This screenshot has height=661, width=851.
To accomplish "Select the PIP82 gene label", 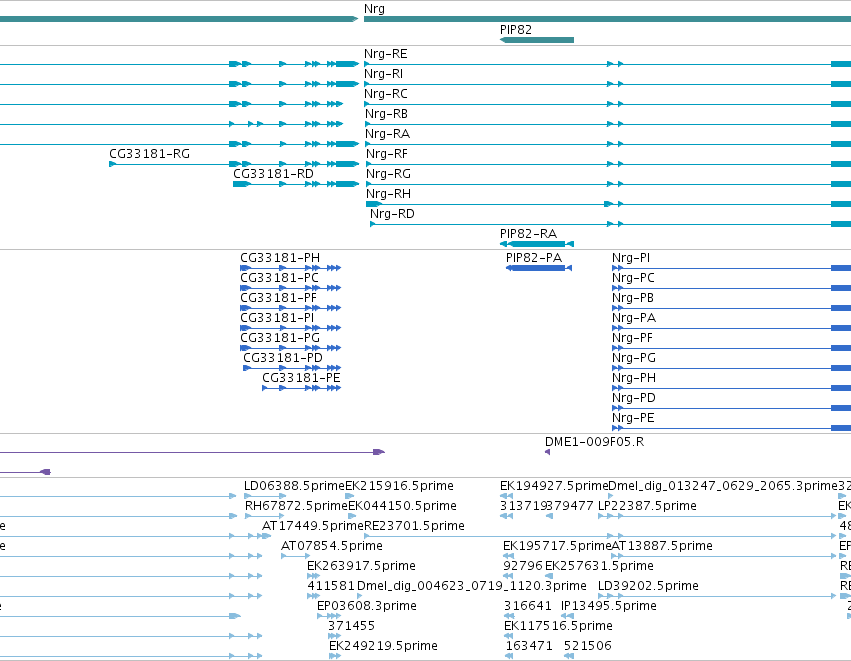I will click(516, 30).
